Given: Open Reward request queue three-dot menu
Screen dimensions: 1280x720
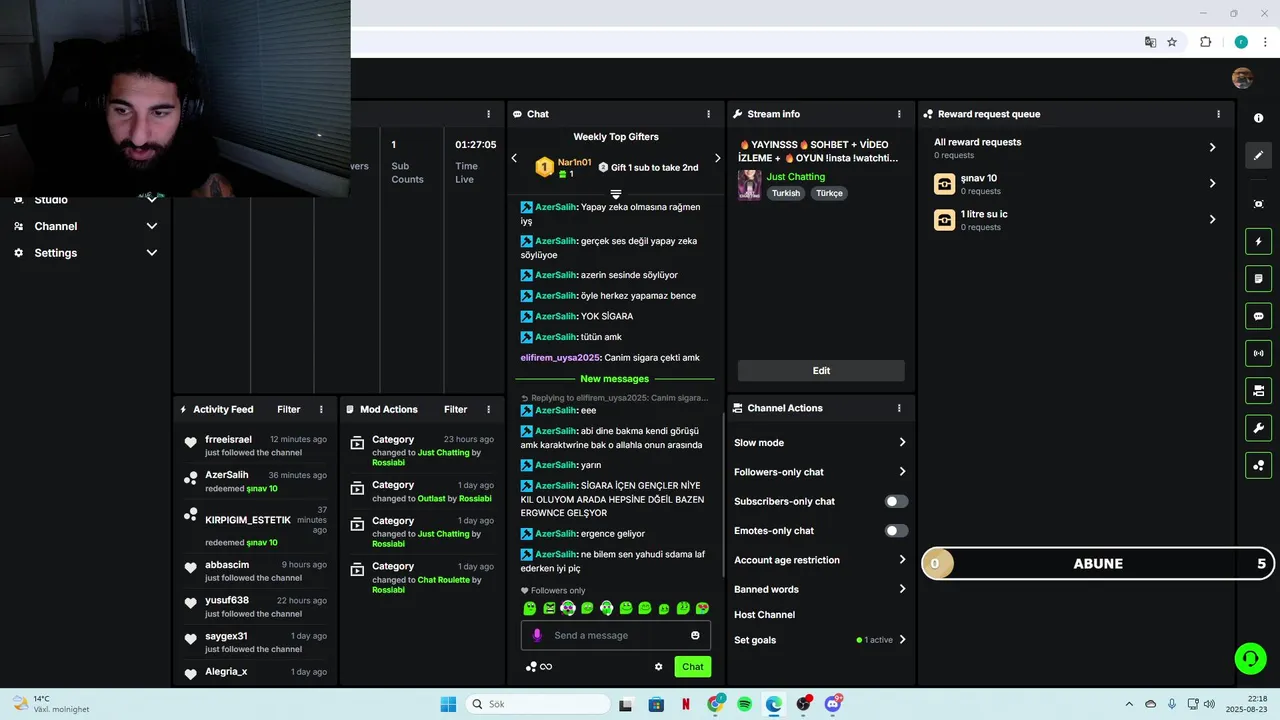Looking at the screenshot, I should (1218, 114).
